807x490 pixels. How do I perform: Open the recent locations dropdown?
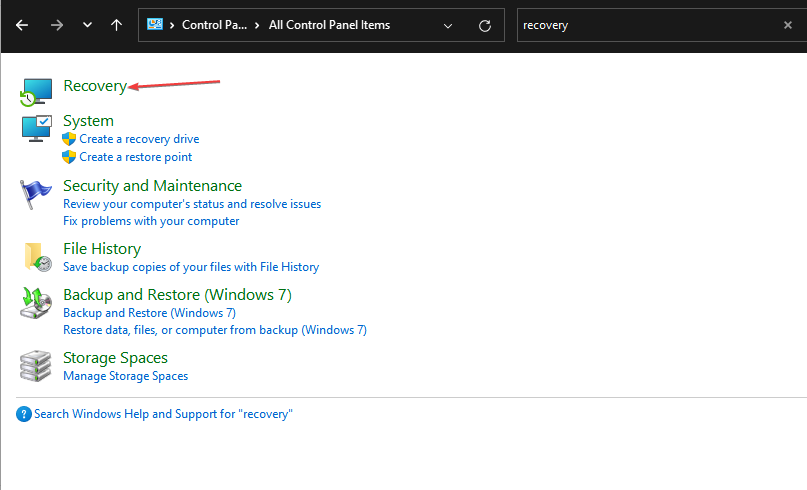86,25
